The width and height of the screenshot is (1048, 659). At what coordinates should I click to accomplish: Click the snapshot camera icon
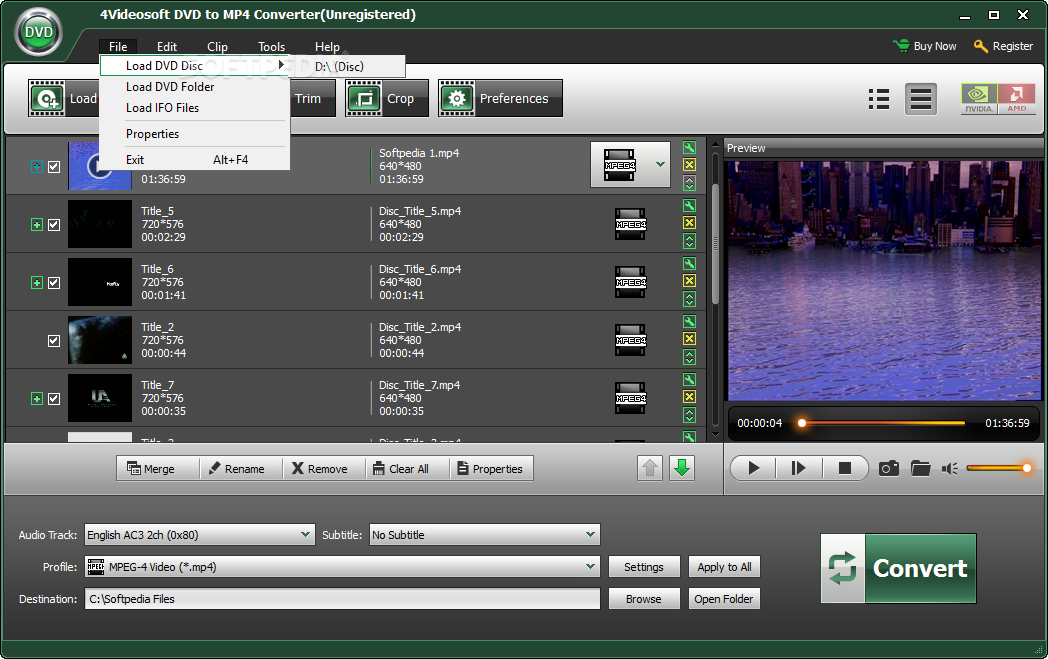pos(888,468)
